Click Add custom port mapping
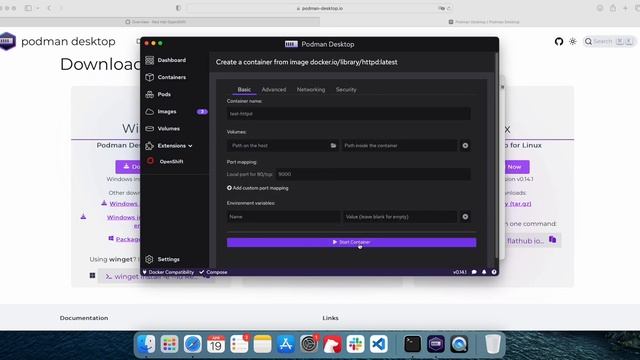The height and width of the screenshot is (360, 640). tap(258, 188)
